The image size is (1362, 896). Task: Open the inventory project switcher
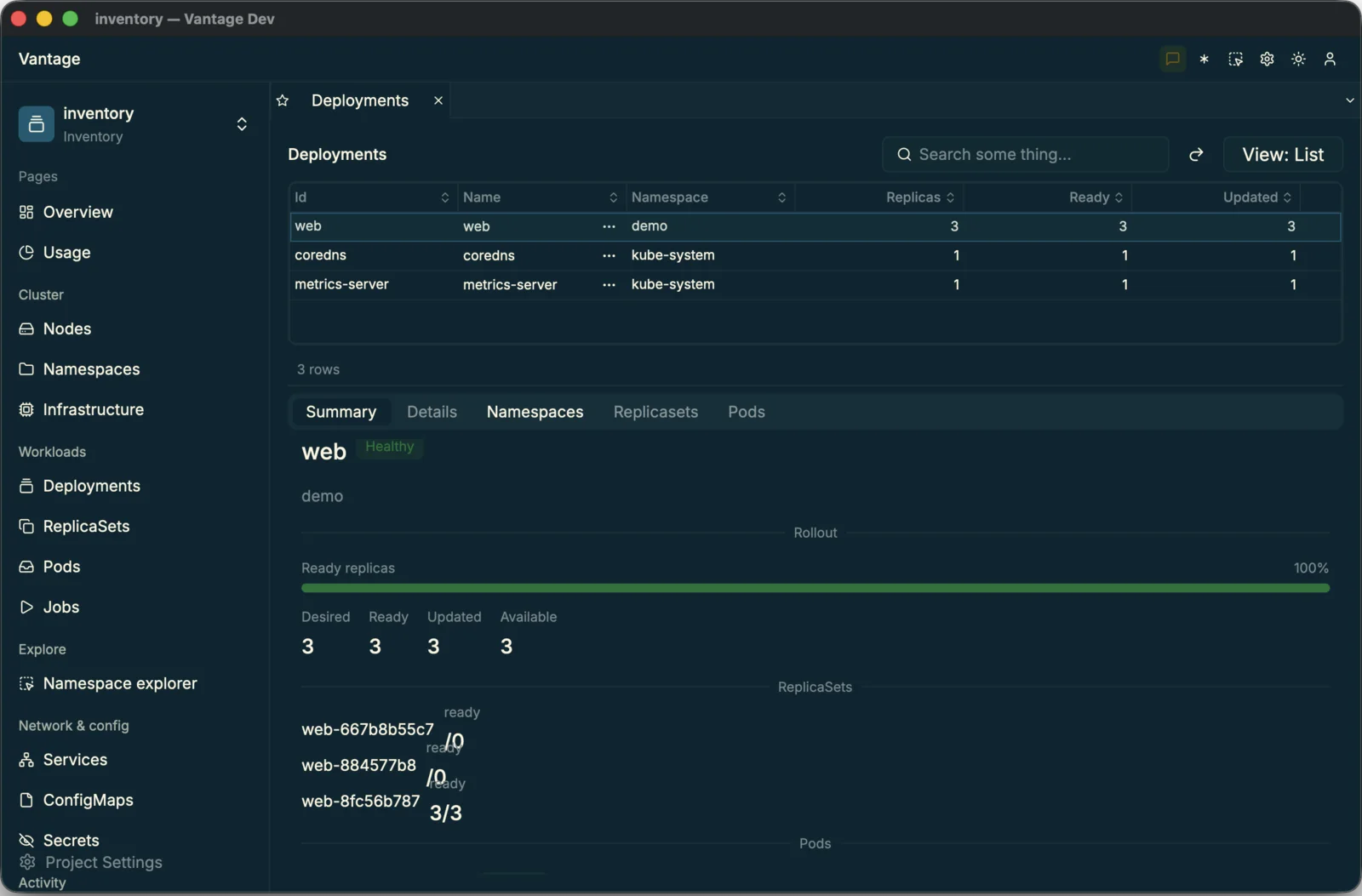tap(134, 124)
